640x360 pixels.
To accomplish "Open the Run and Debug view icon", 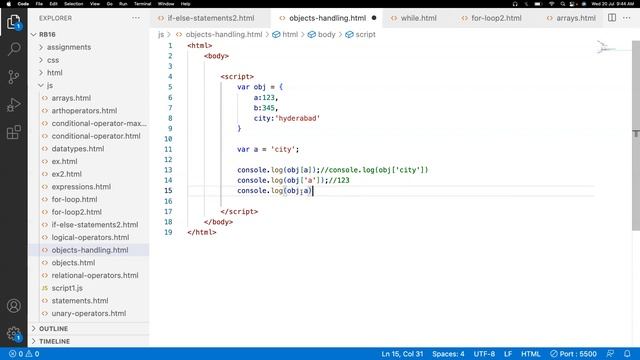I will click(13, 104).
